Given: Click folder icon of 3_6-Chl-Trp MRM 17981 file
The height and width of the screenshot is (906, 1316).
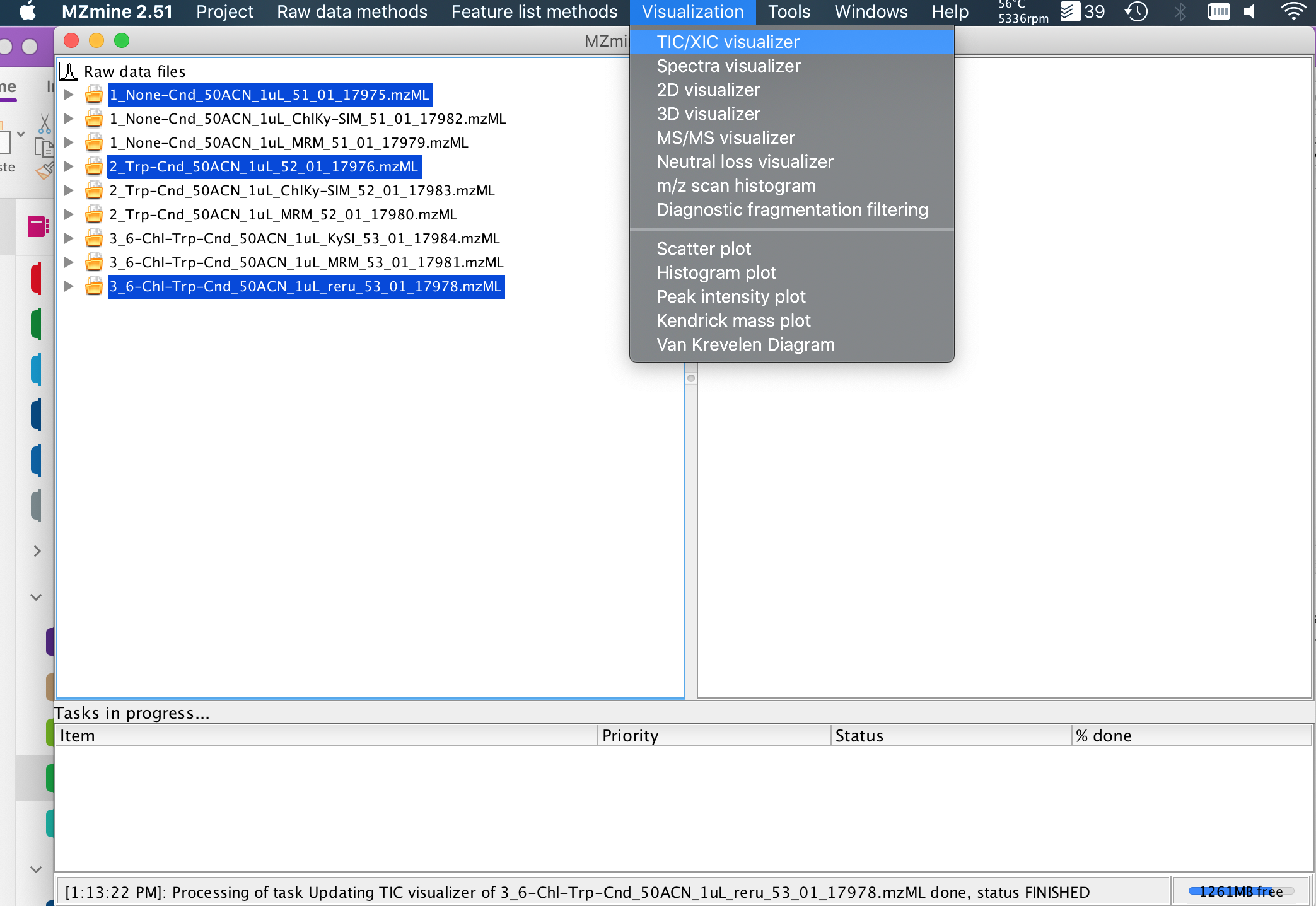Looking at the screenshot, I should tap(94, 262).
